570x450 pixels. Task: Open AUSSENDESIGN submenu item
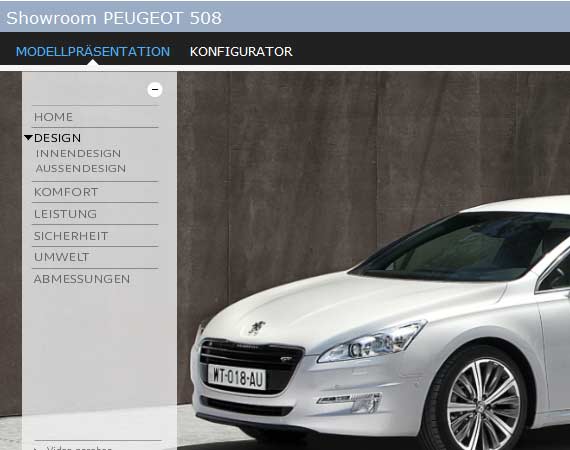(81, 168)
